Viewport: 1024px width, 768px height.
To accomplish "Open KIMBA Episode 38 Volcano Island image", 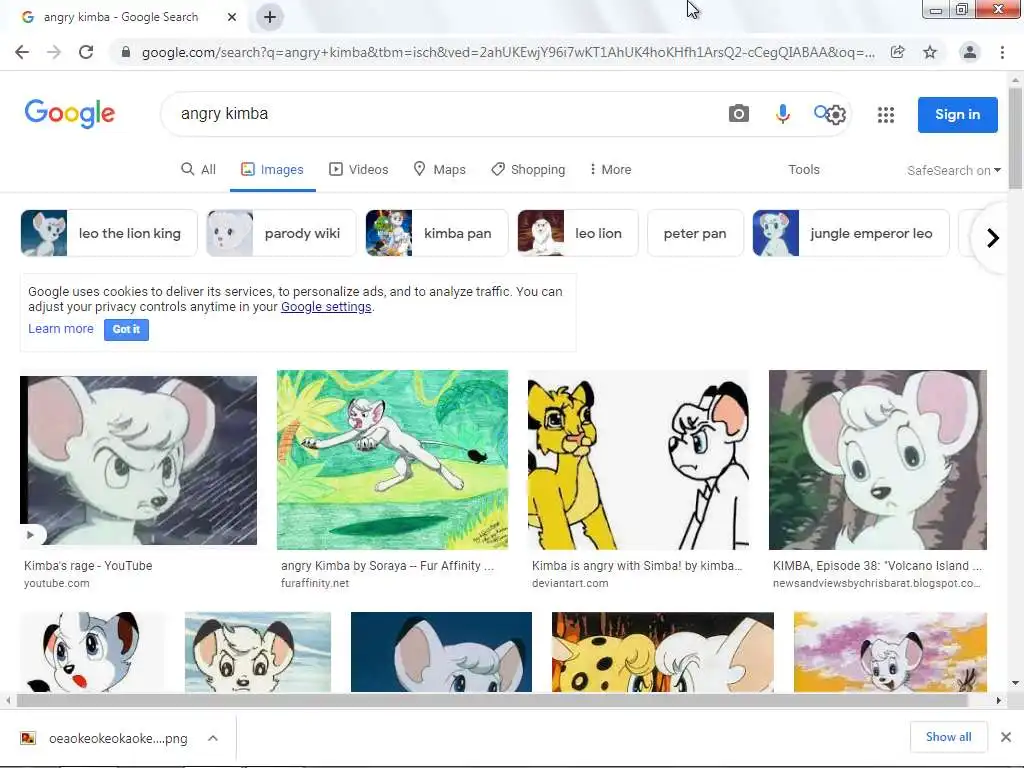I will pos(878,460).
